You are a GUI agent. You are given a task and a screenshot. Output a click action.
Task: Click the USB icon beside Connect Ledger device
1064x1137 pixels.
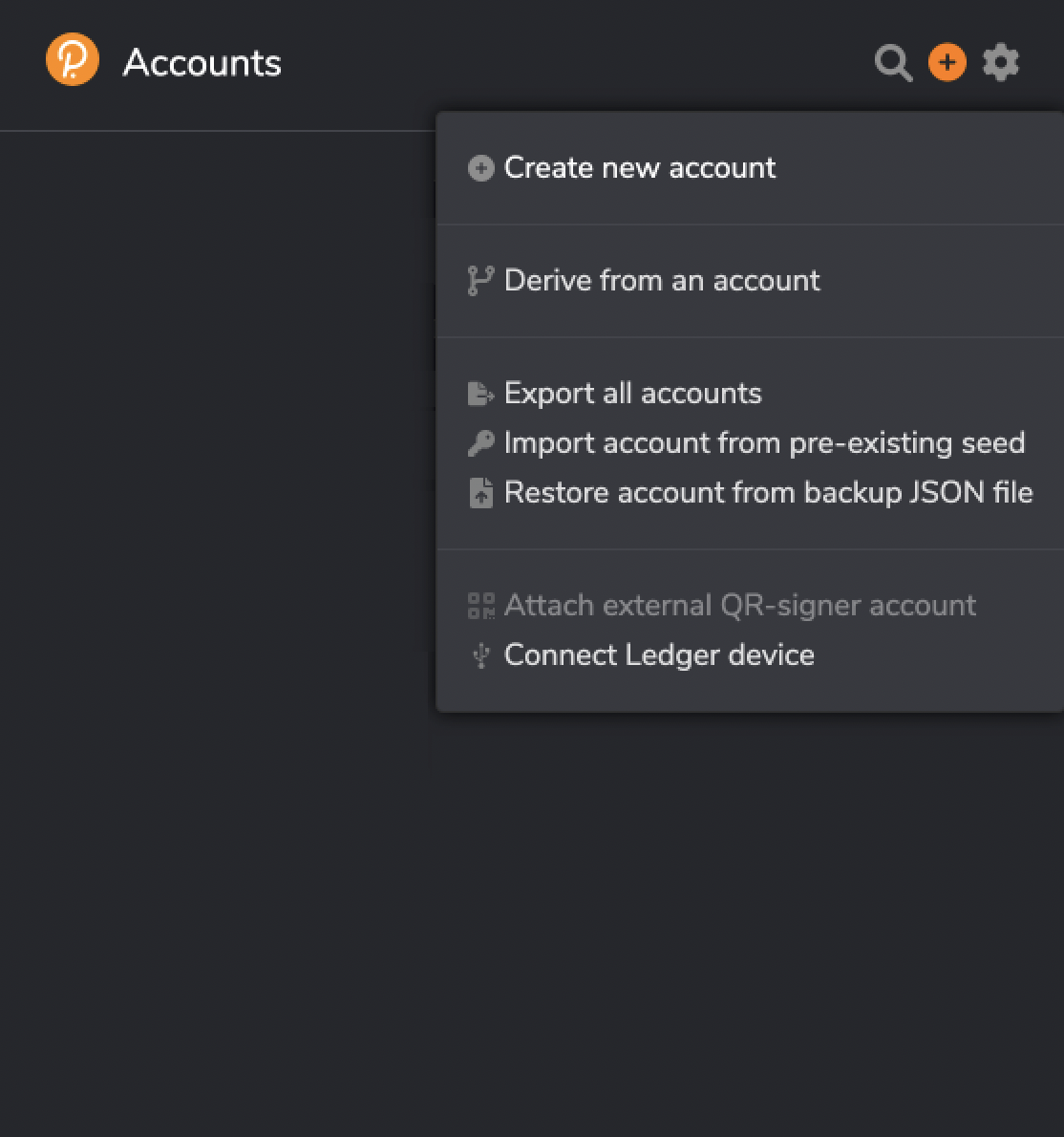pyautogui.click(x=480, y=655)
